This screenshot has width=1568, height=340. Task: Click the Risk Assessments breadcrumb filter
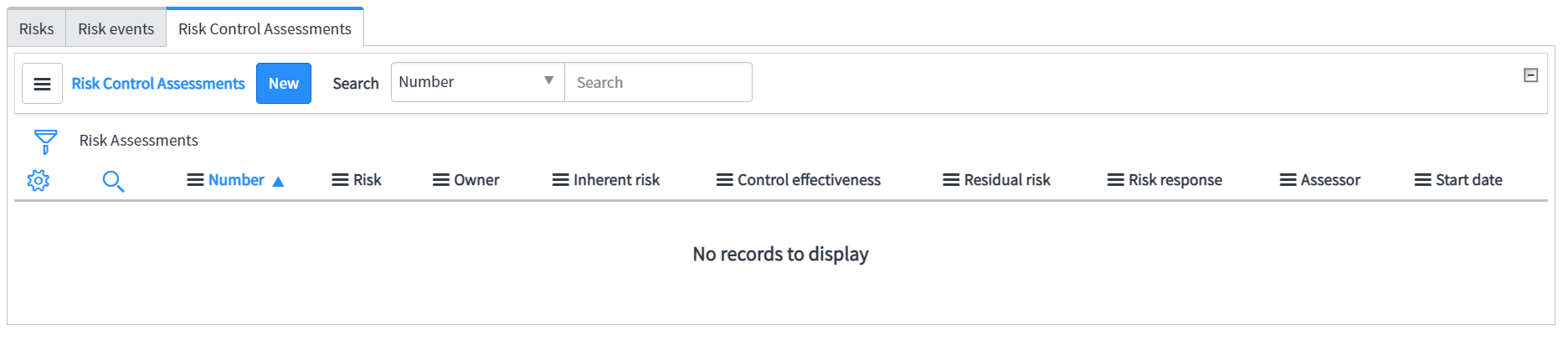coord(139,141)
